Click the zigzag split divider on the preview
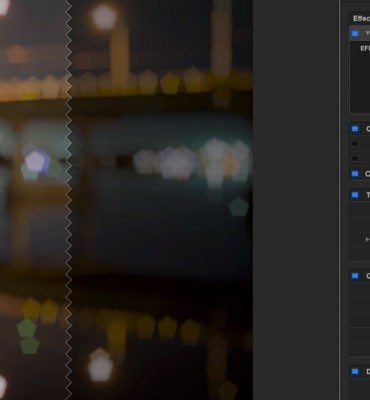This screenshot has height=400, width=370. click(x=68, y=200)
